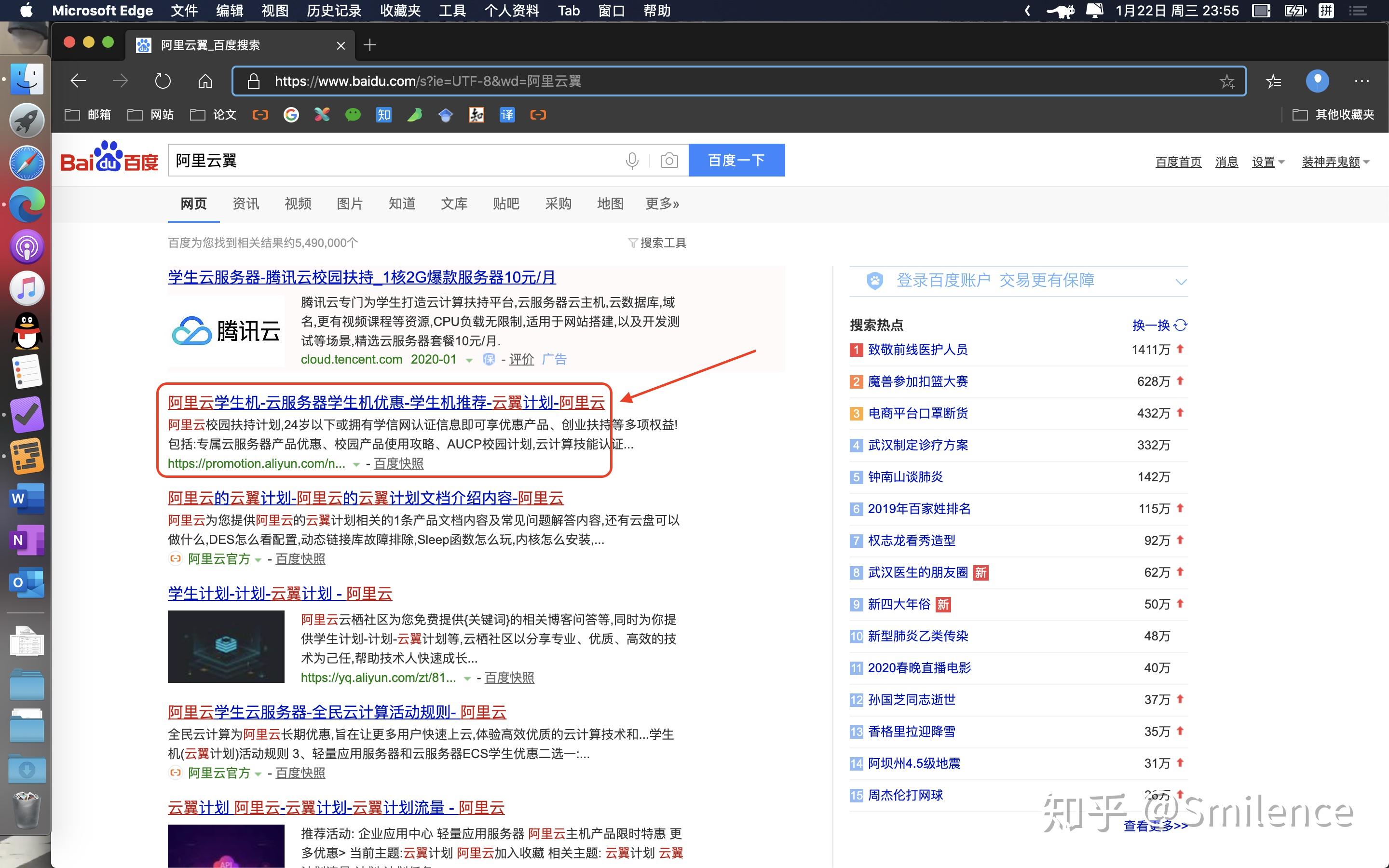The height and width of the screenshot is (868, 1389).
Task: Open 搜索工具 filter
Action: (x=657, y=243)
